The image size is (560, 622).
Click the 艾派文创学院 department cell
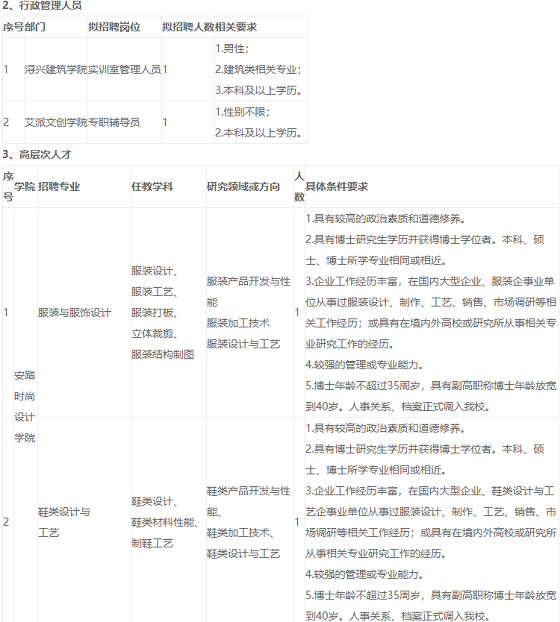(56, 122)
